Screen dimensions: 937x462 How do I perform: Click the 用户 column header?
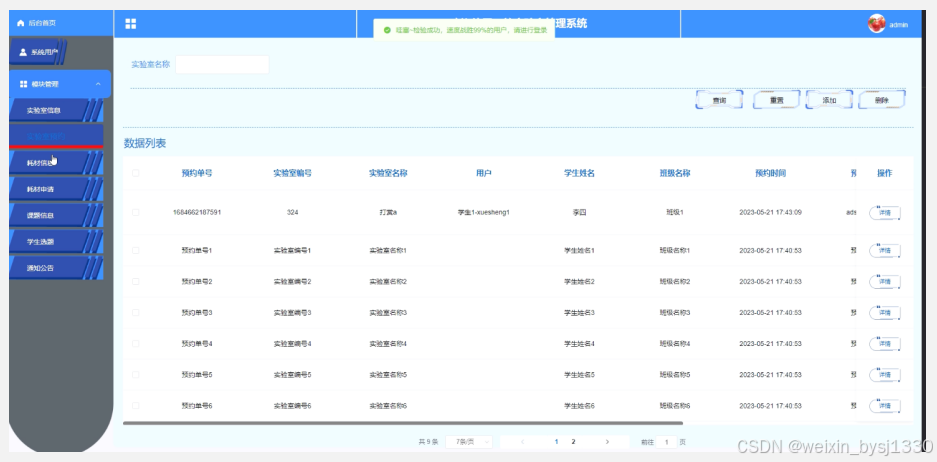click(483, 173)
